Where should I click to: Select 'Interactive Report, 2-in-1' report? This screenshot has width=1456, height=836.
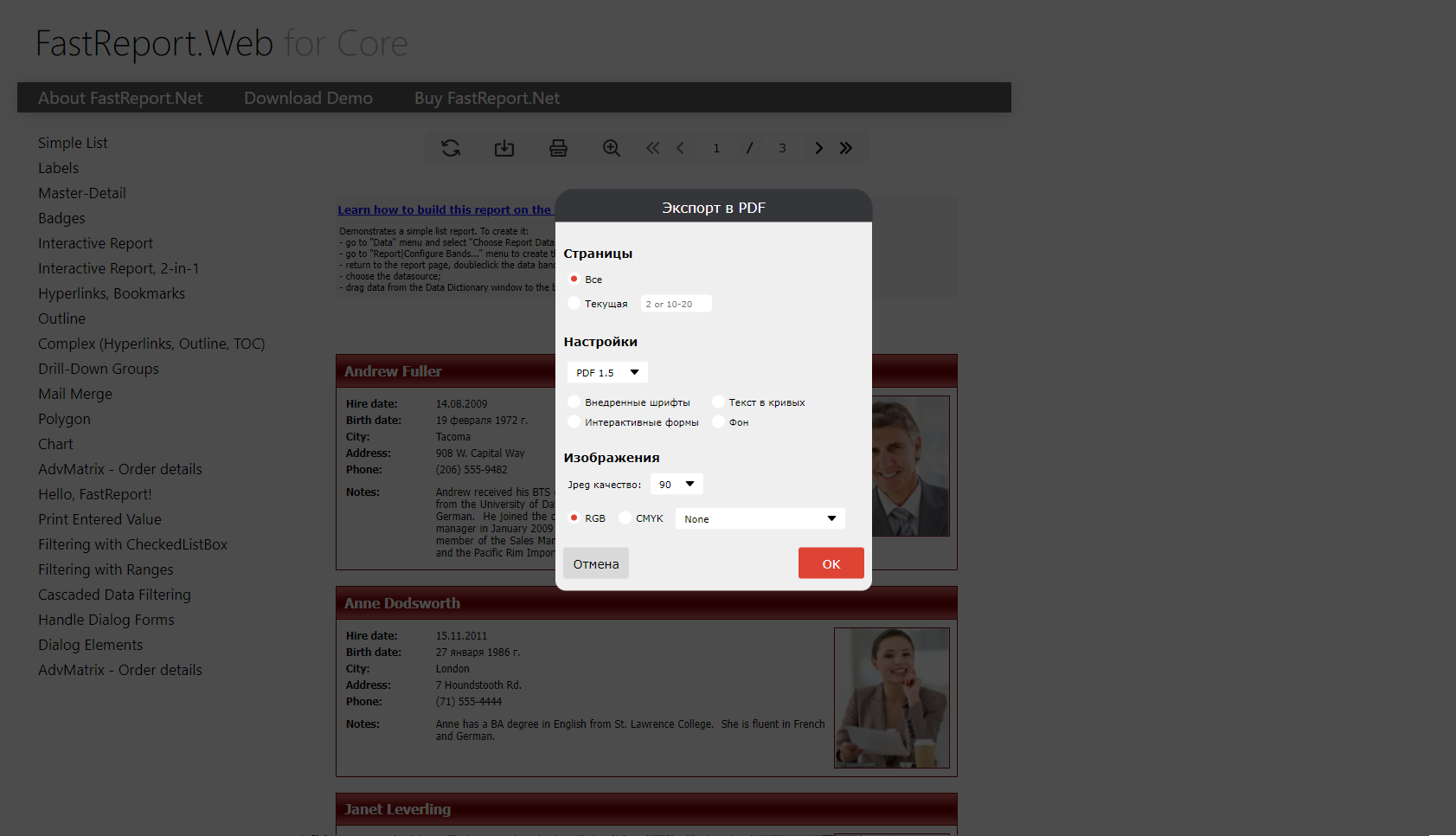(x=119, y=268)
